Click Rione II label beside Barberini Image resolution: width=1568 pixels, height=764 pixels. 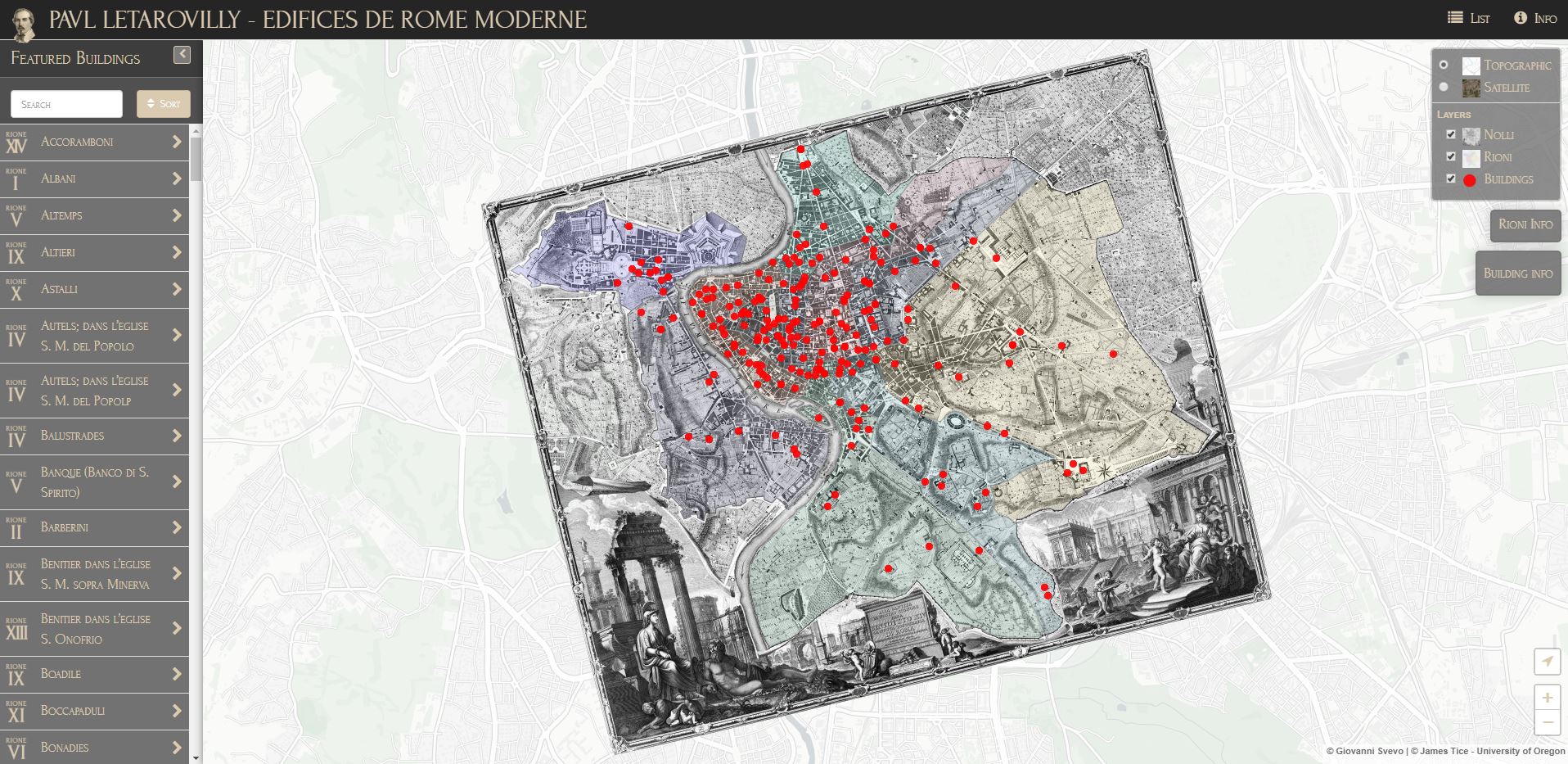click(16, 528)
